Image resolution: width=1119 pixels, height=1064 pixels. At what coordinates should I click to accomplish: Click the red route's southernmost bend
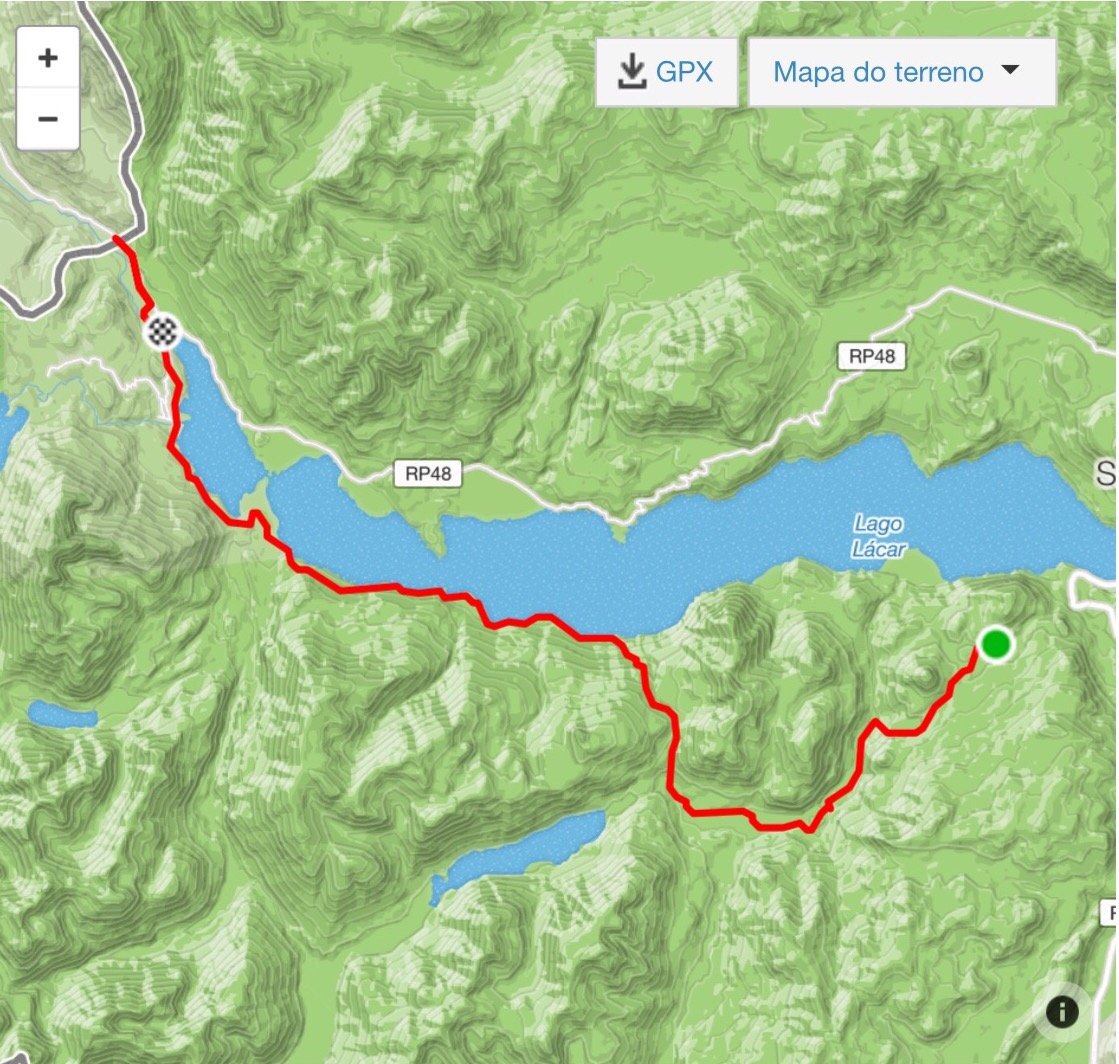point(808,829)
